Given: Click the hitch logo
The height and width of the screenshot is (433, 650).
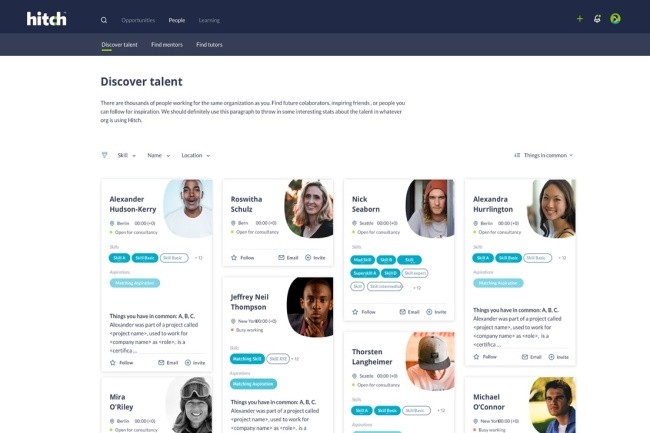Looking at the screenshot, I should 46,19.
